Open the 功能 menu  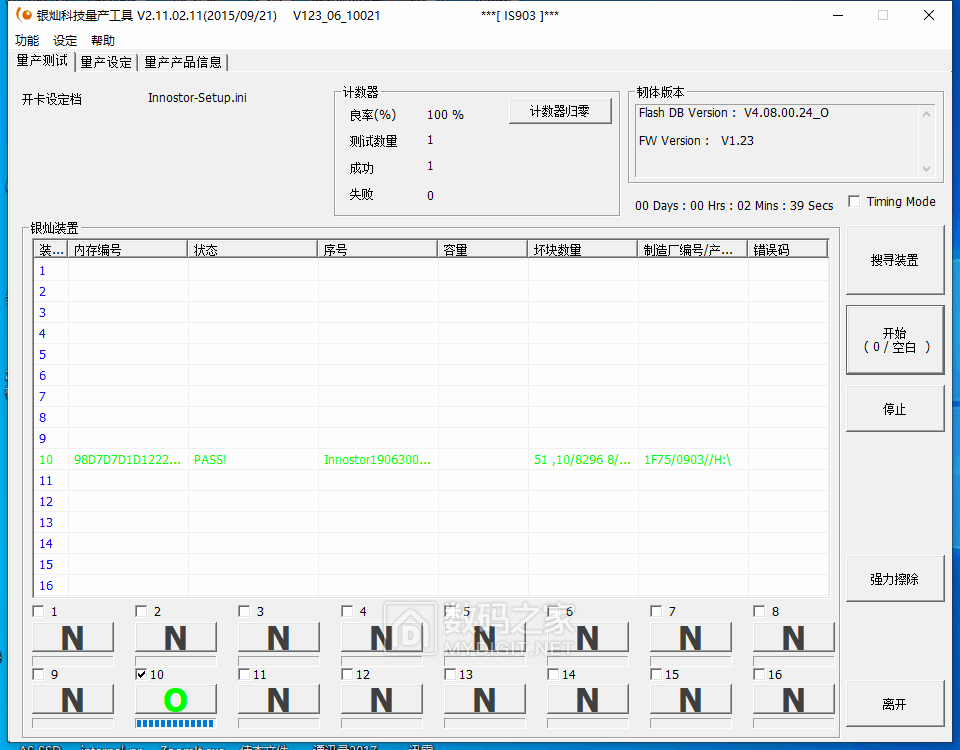[27, 41]
